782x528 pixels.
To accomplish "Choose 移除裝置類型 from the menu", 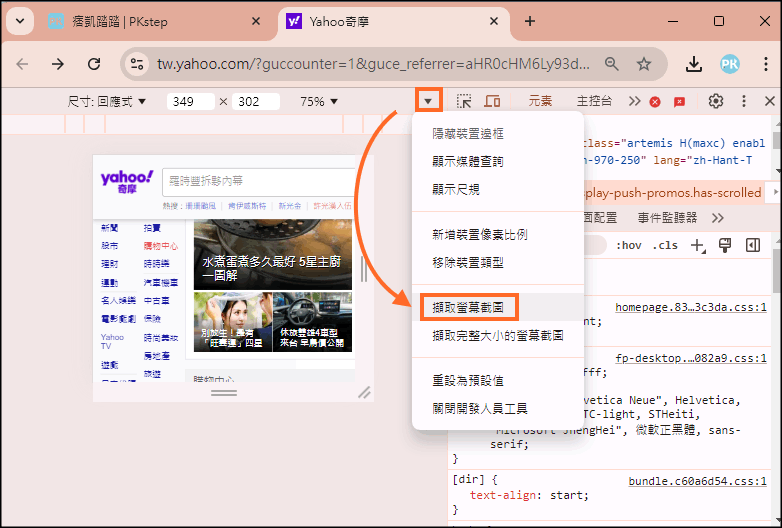I will click(497, 262).
